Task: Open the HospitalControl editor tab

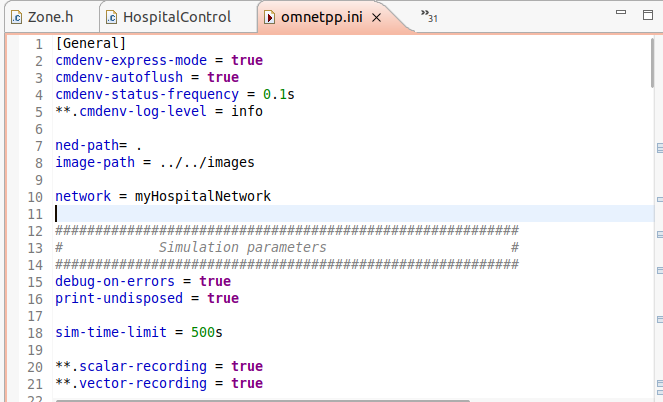Action: (175, 17)
